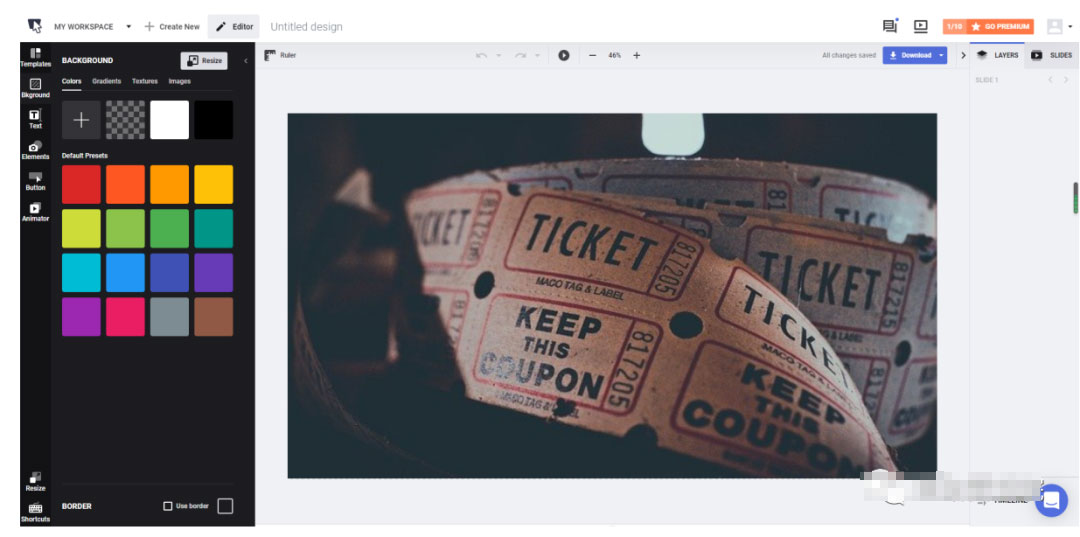Play the design preview
Viewport: 1080px width, 537px height.
563,55
